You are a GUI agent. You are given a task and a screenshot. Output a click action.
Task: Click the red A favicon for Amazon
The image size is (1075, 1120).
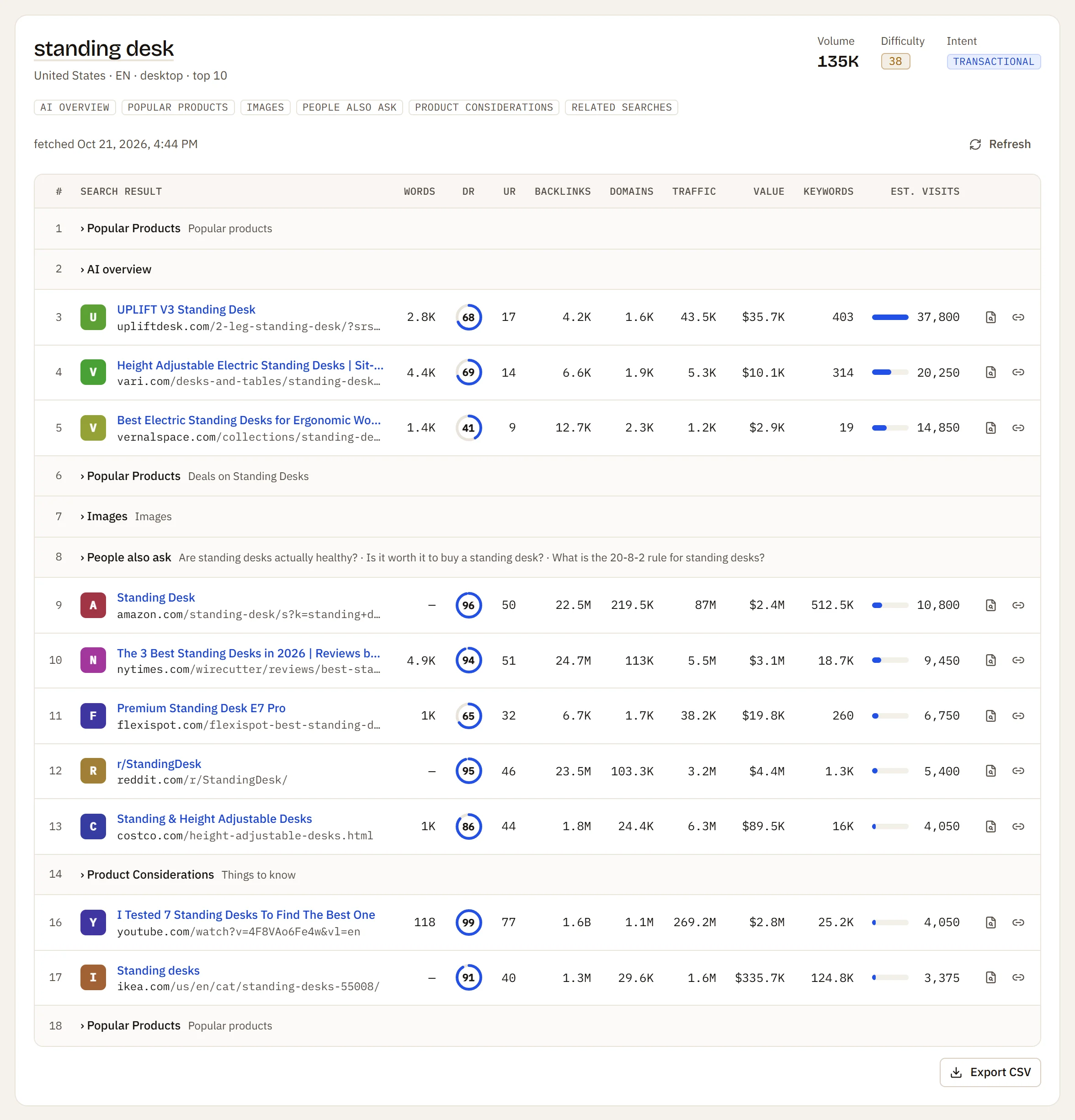93,605
